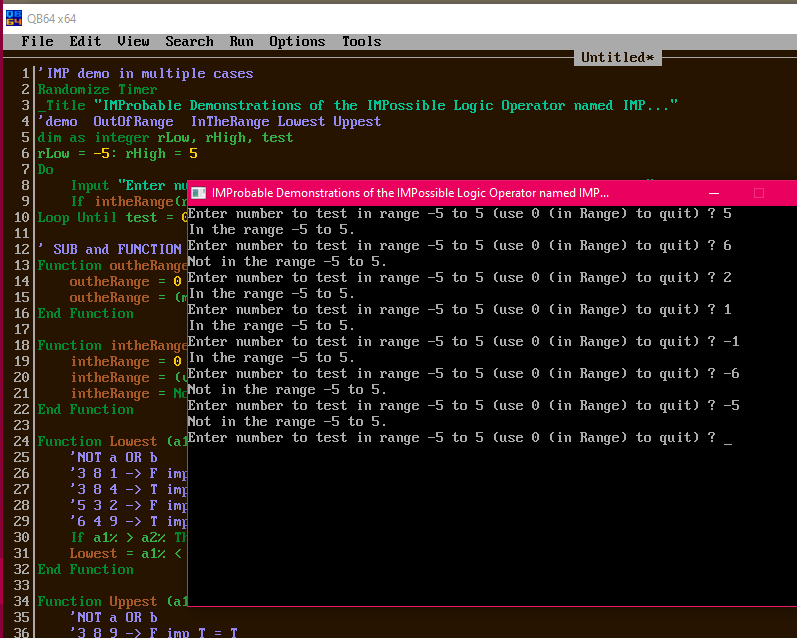
Task: Open the File menu
Action: pyautogui.click(x=38, y=41)
